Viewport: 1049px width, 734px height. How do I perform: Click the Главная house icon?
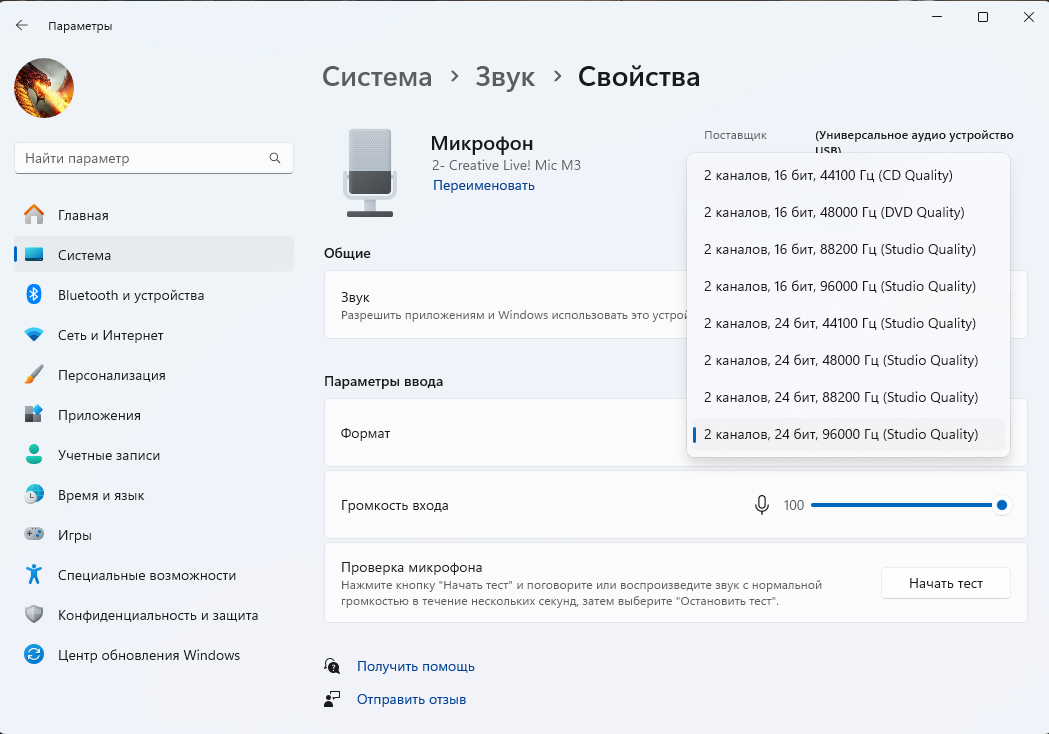33,214
